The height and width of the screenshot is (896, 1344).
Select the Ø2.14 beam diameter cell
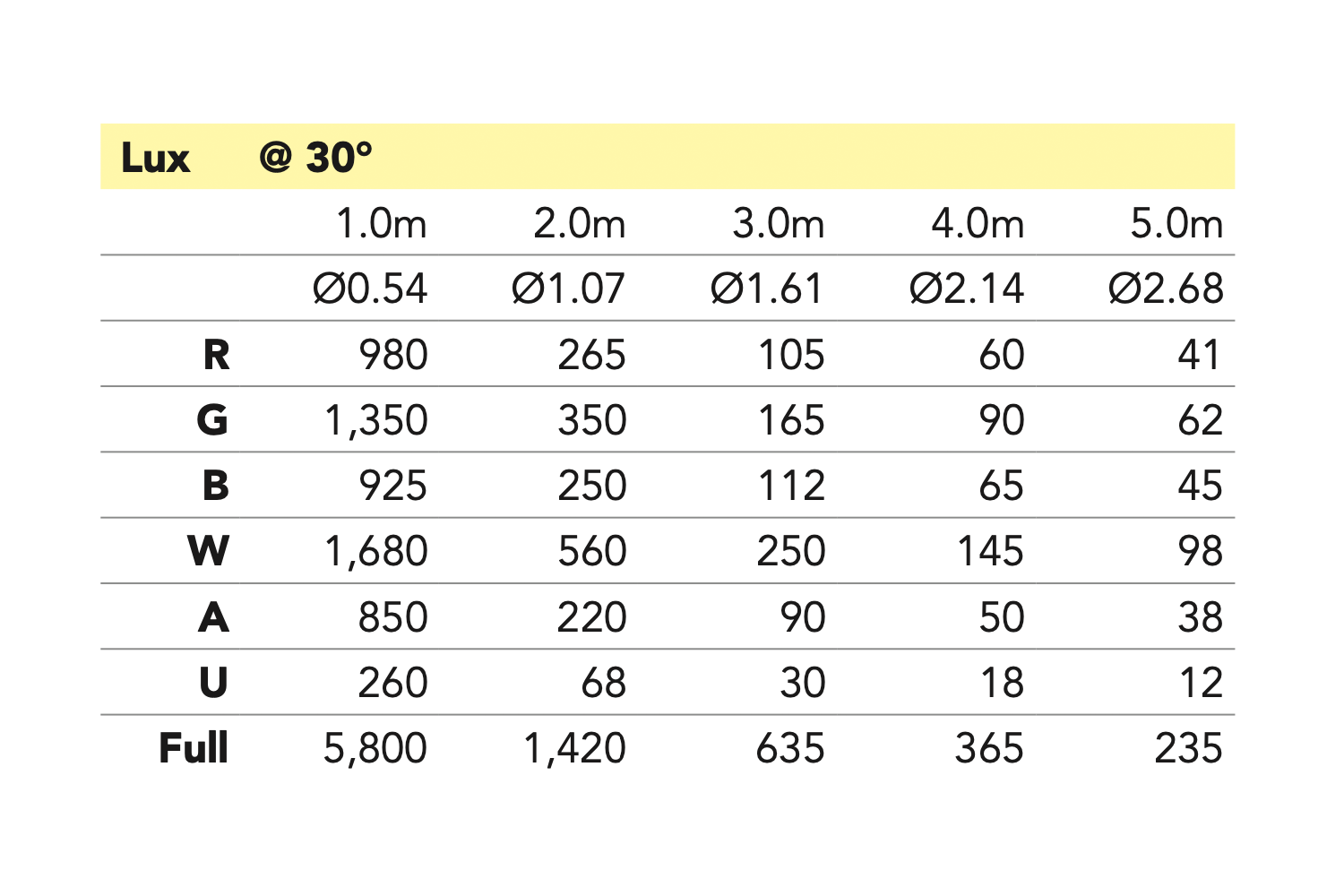(x=966, y=289)
